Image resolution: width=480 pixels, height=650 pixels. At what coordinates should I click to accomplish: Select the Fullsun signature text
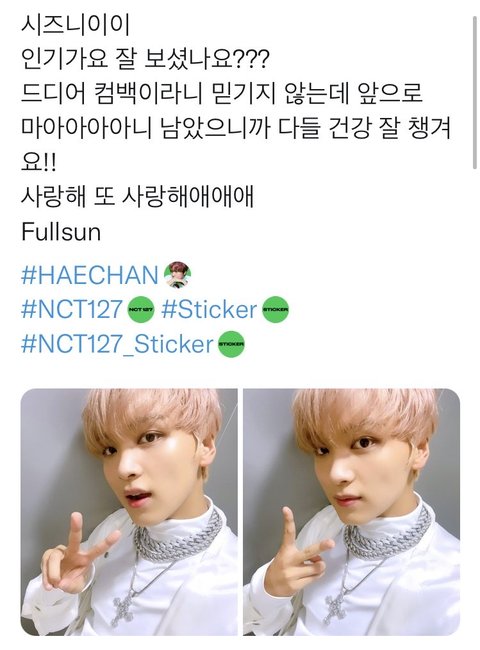click(x=61, y=232)
